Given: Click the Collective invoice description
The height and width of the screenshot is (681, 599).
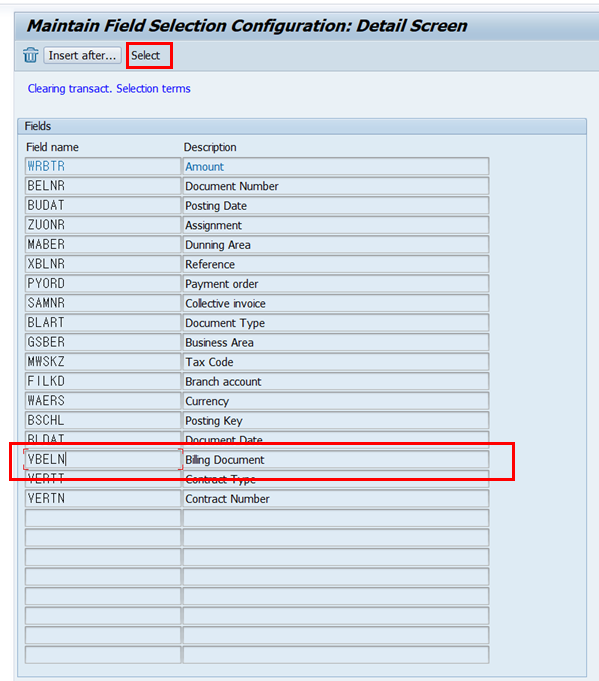Looking at the screenshot, I should pos(336,303).
